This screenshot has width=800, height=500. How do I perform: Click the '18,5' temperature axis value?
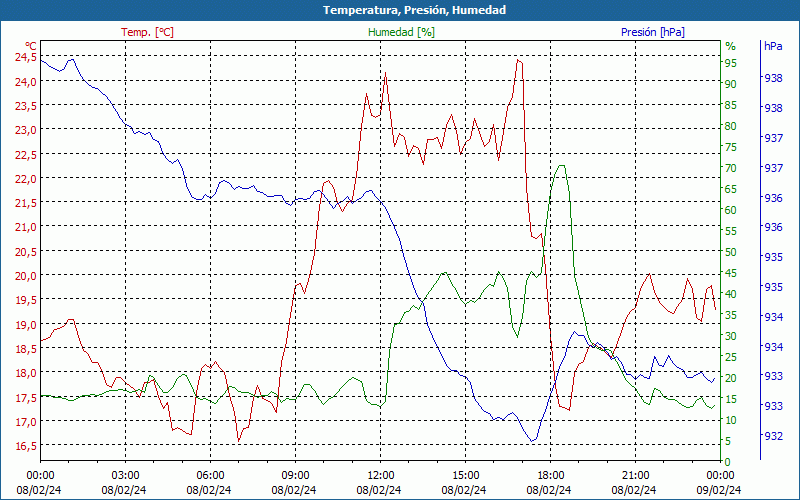26,349
